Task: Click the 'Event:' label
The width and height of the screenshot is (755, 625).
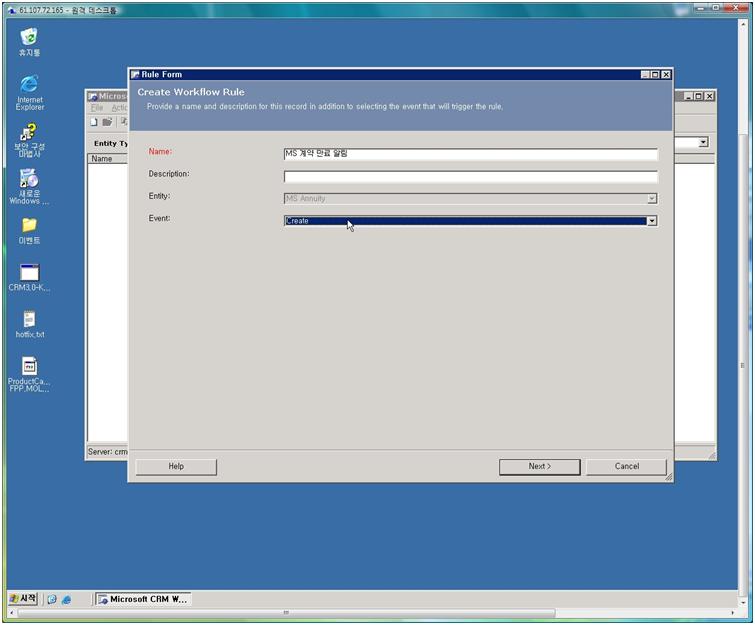Action: click(159, 218)
